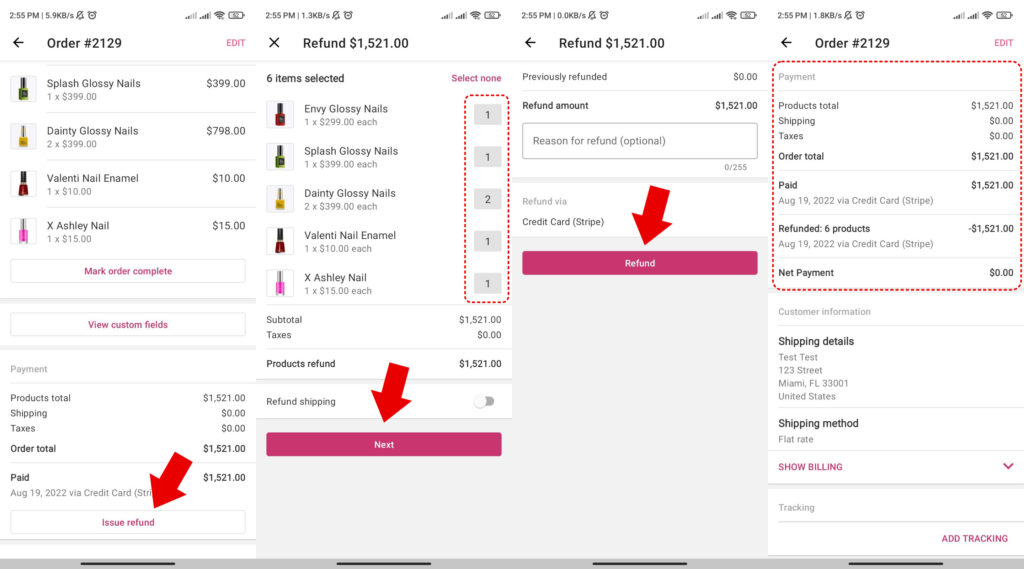Go back from the first Order #2129 screen
This screenshot has height=569, width=1024.
click(x=18, y=43)
